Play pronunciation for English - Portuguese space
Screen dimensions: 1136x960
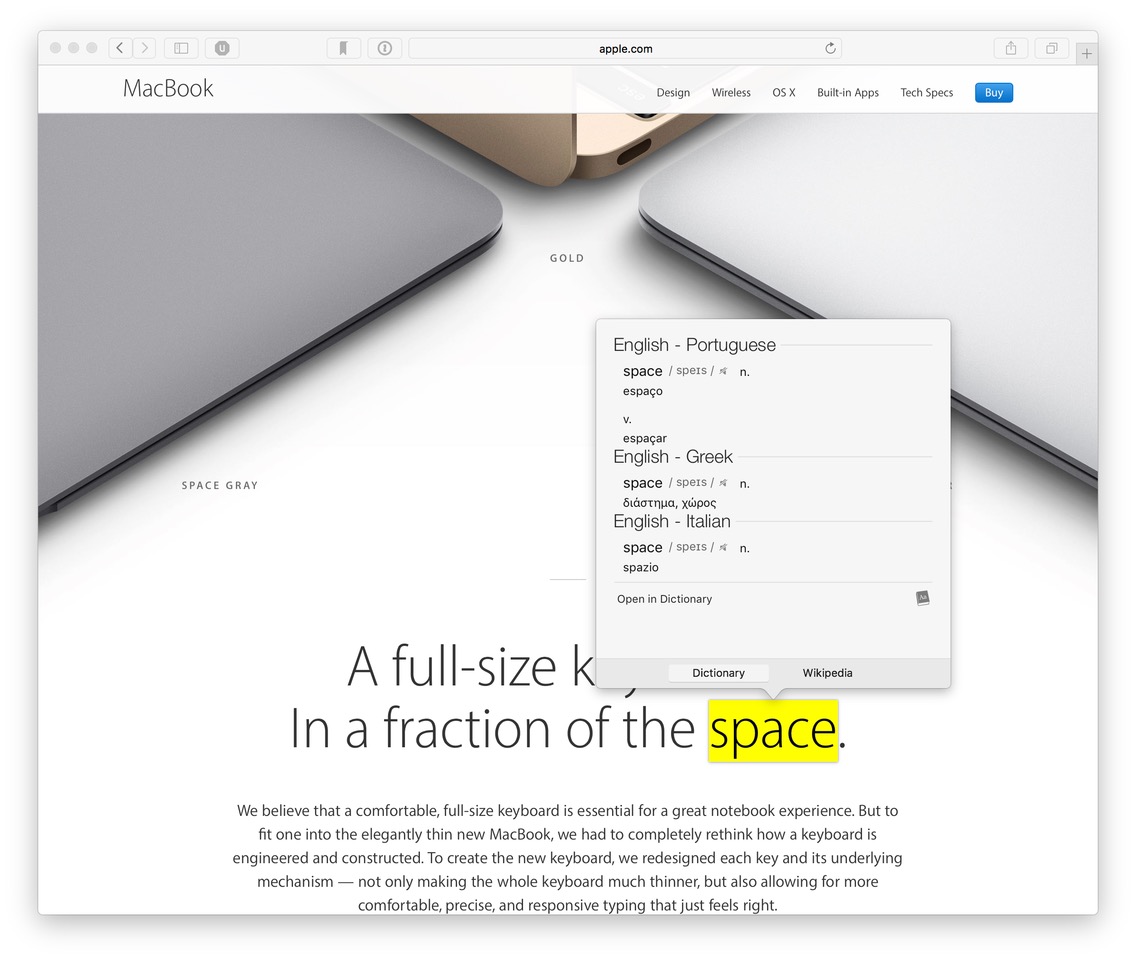(723, 371)
